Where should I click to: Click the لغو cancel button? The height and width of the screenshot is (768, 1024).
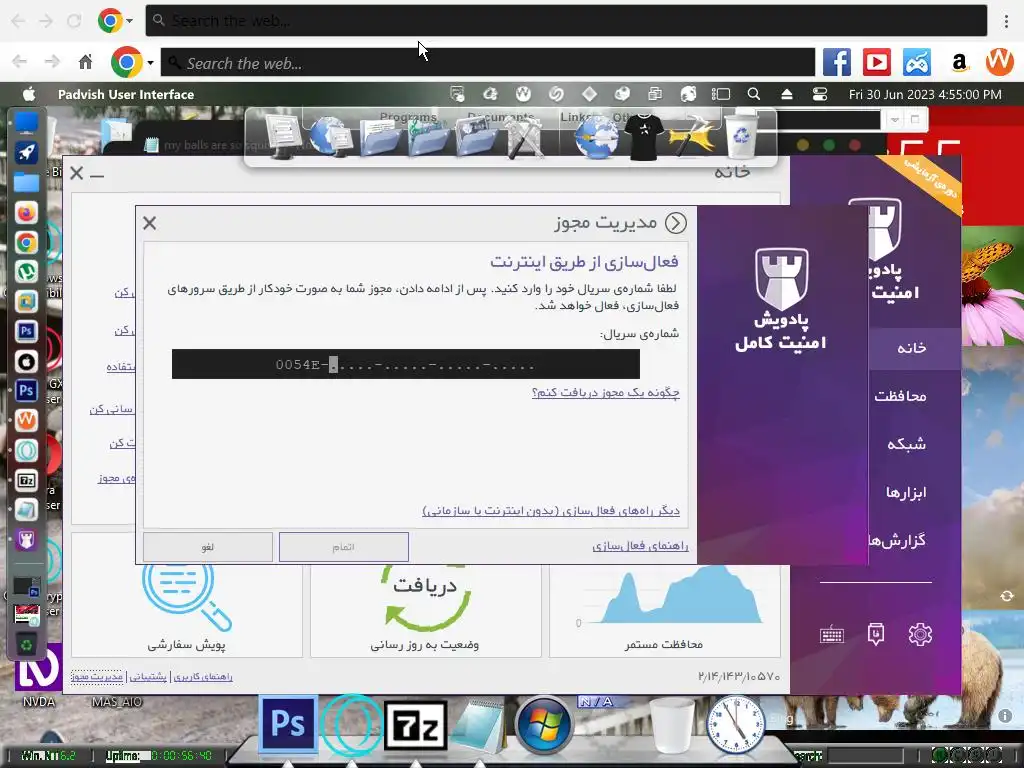click(208, 547)
